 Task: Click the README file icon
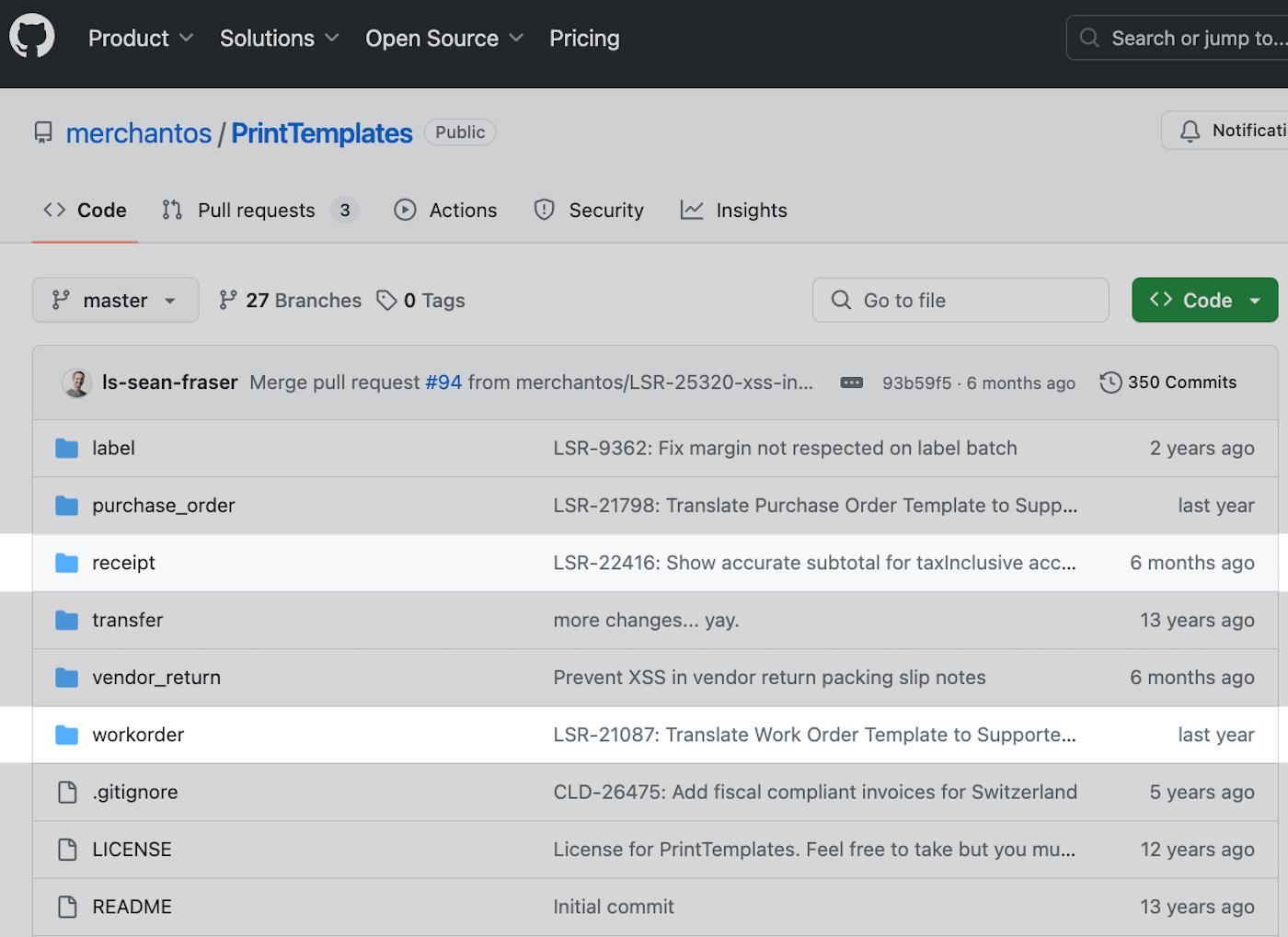(x=67, y=907)
